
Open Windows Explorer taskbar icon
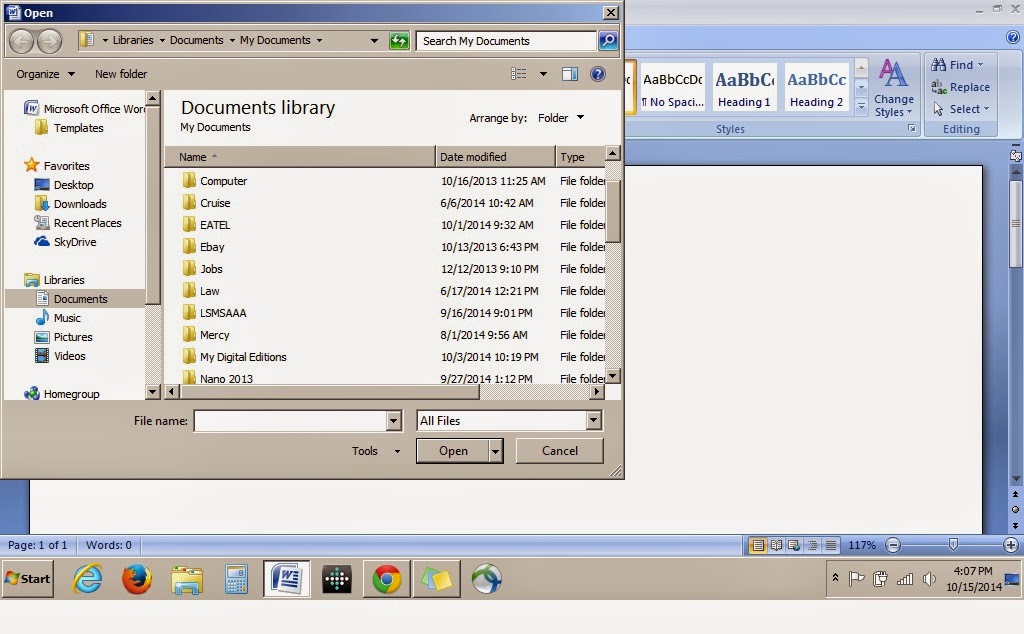(187, 579)
